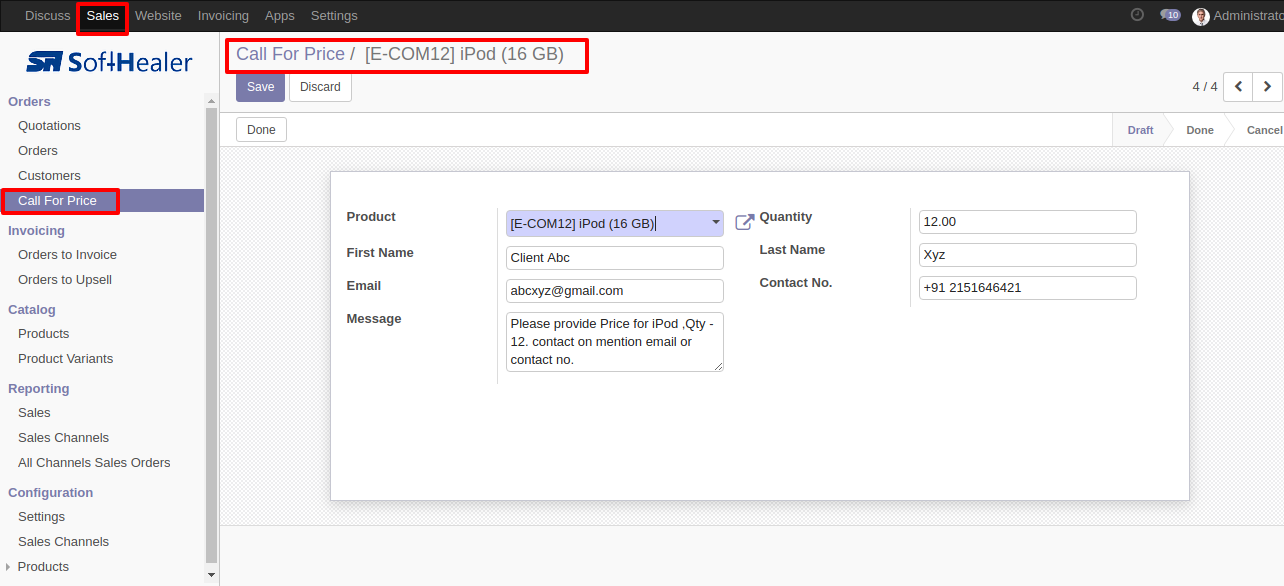Click the Save button

pos(260,87)
